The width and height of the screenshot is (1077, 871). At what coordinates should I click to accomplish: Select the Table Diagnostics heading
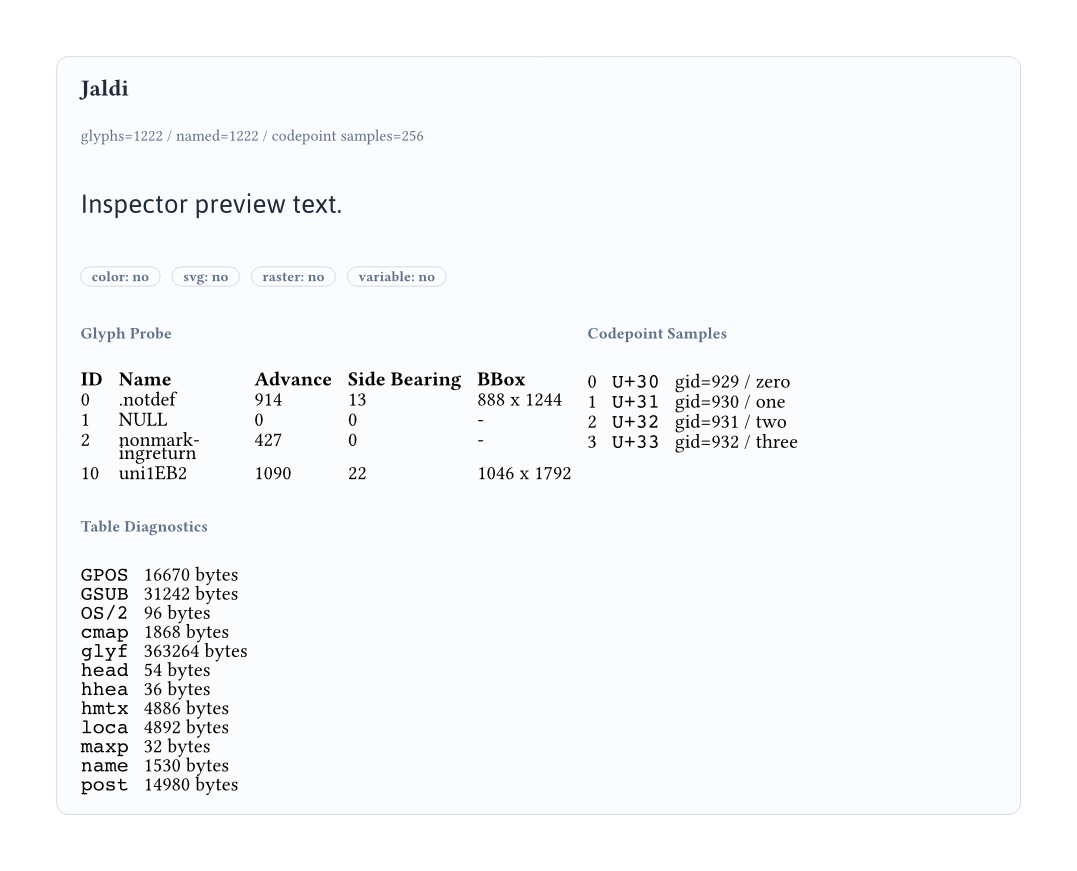pos(144,526)
